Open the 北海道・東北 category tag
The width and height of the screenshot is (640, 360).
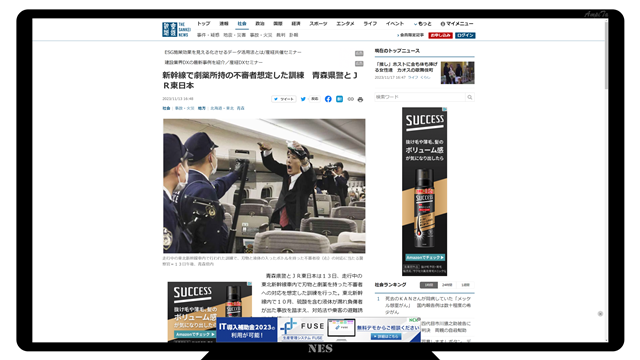[x=222, y=109]
